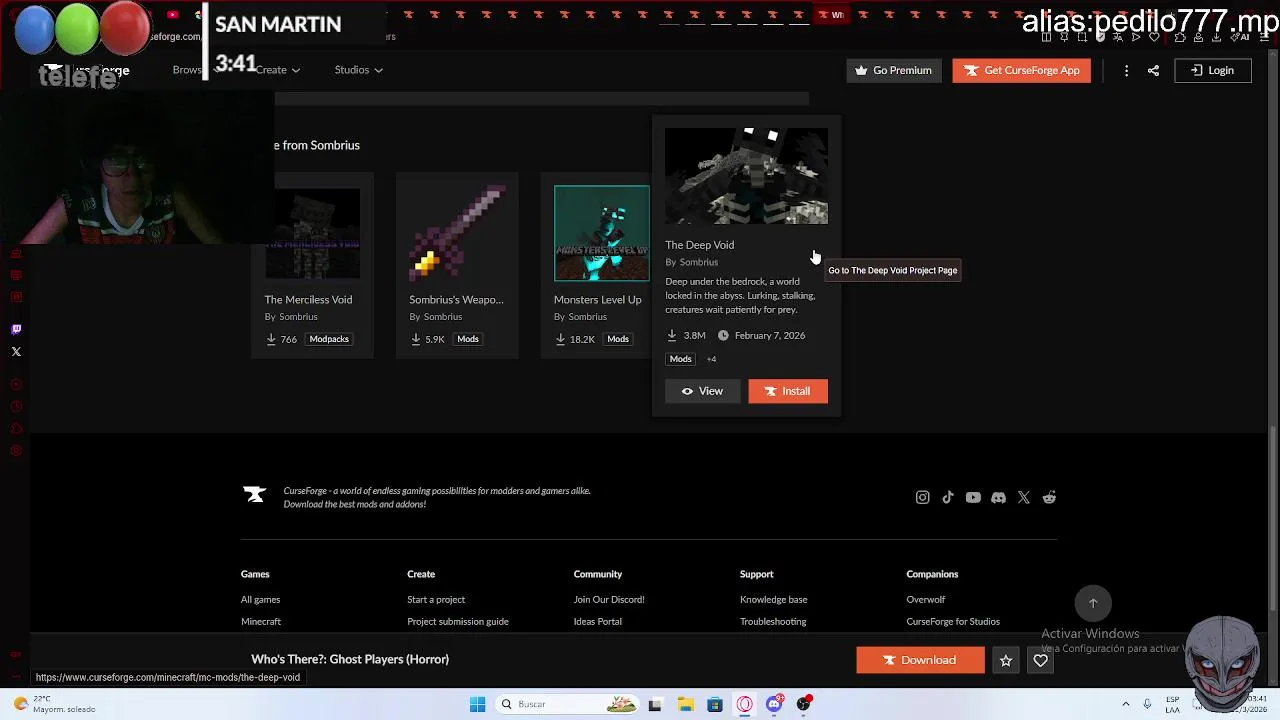
Task: Open CurseForge Reddit icon in footer
Action: click(1049, 497)
